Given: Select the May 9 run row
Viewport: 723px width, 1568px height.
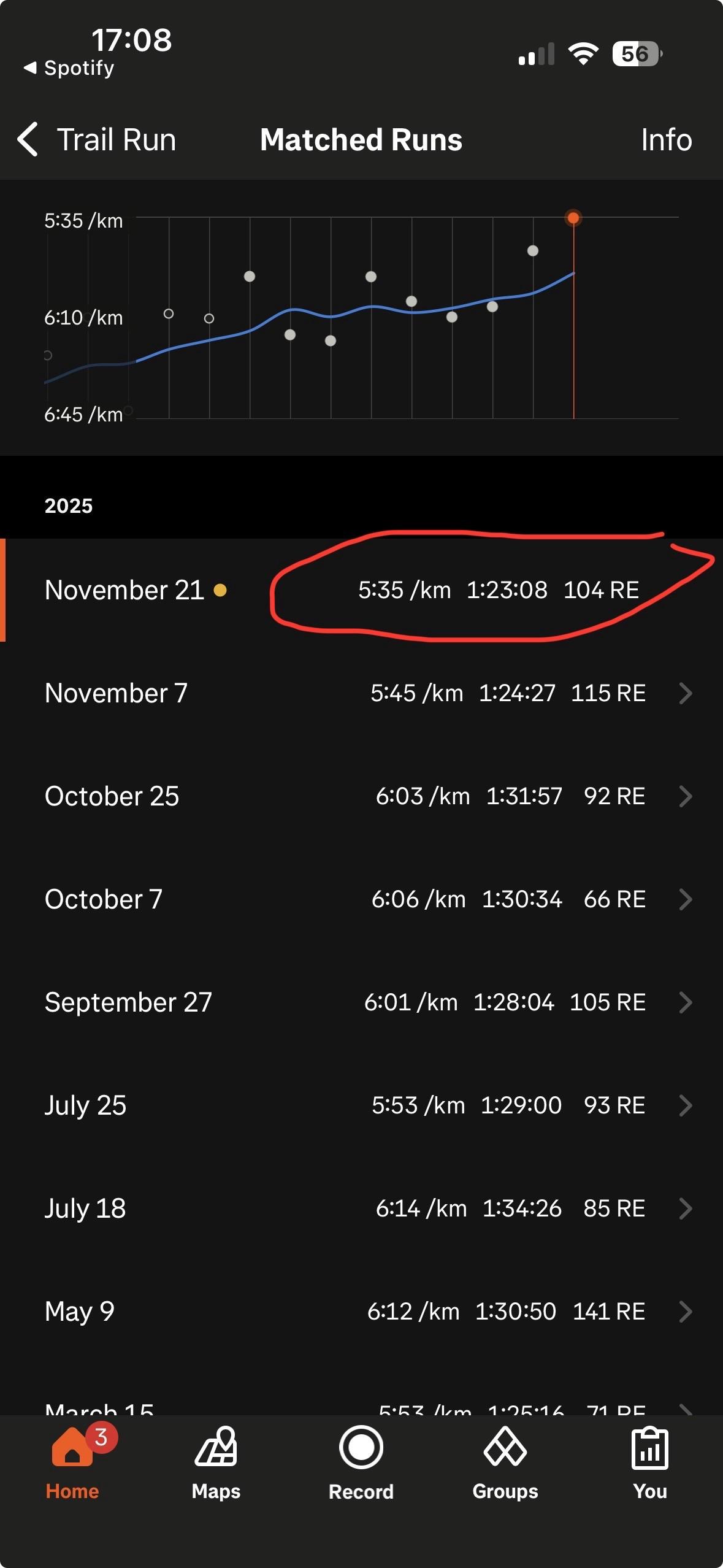Looking at the screenshot, I should [361, 1312].
